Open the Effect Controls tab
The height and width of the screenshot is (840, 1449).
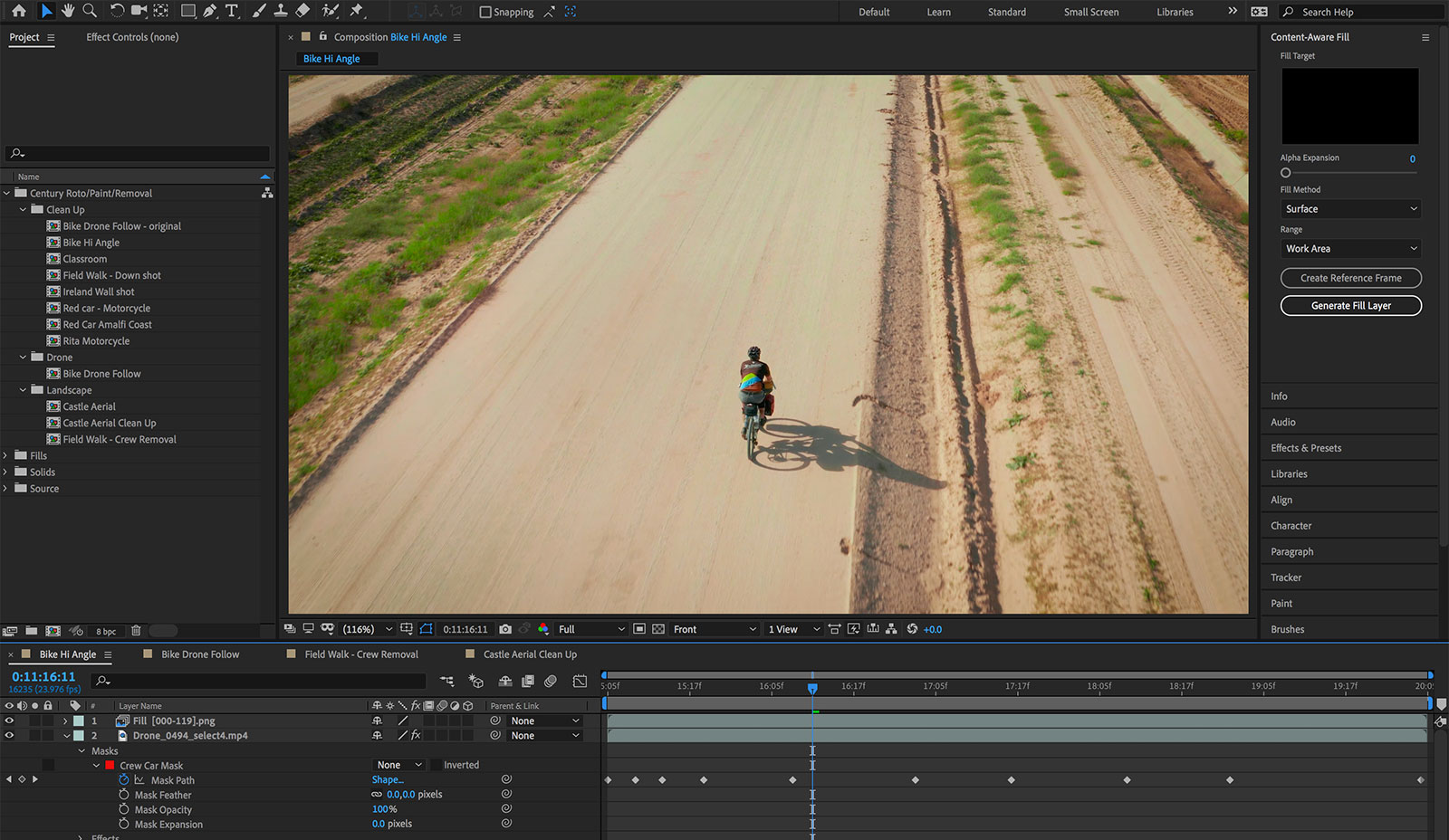click(132, 37)
